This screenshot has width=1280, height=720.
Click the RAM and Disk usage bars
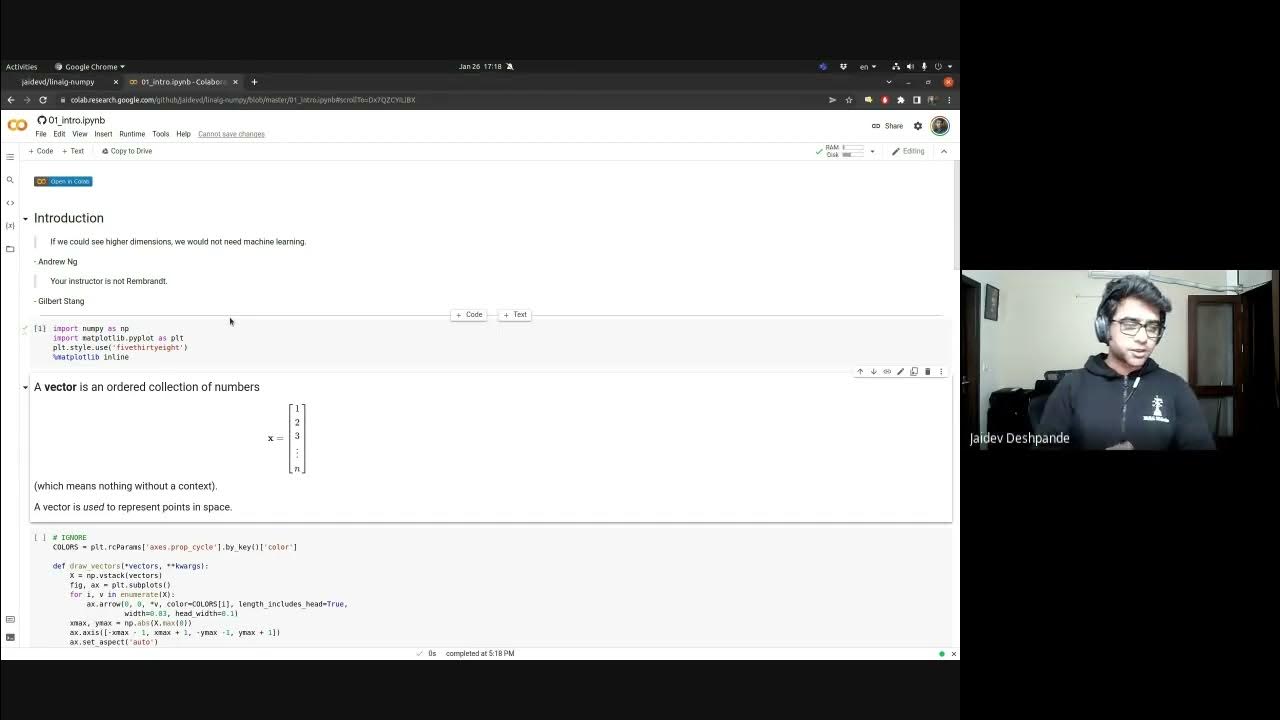click(x=845, y=151)
